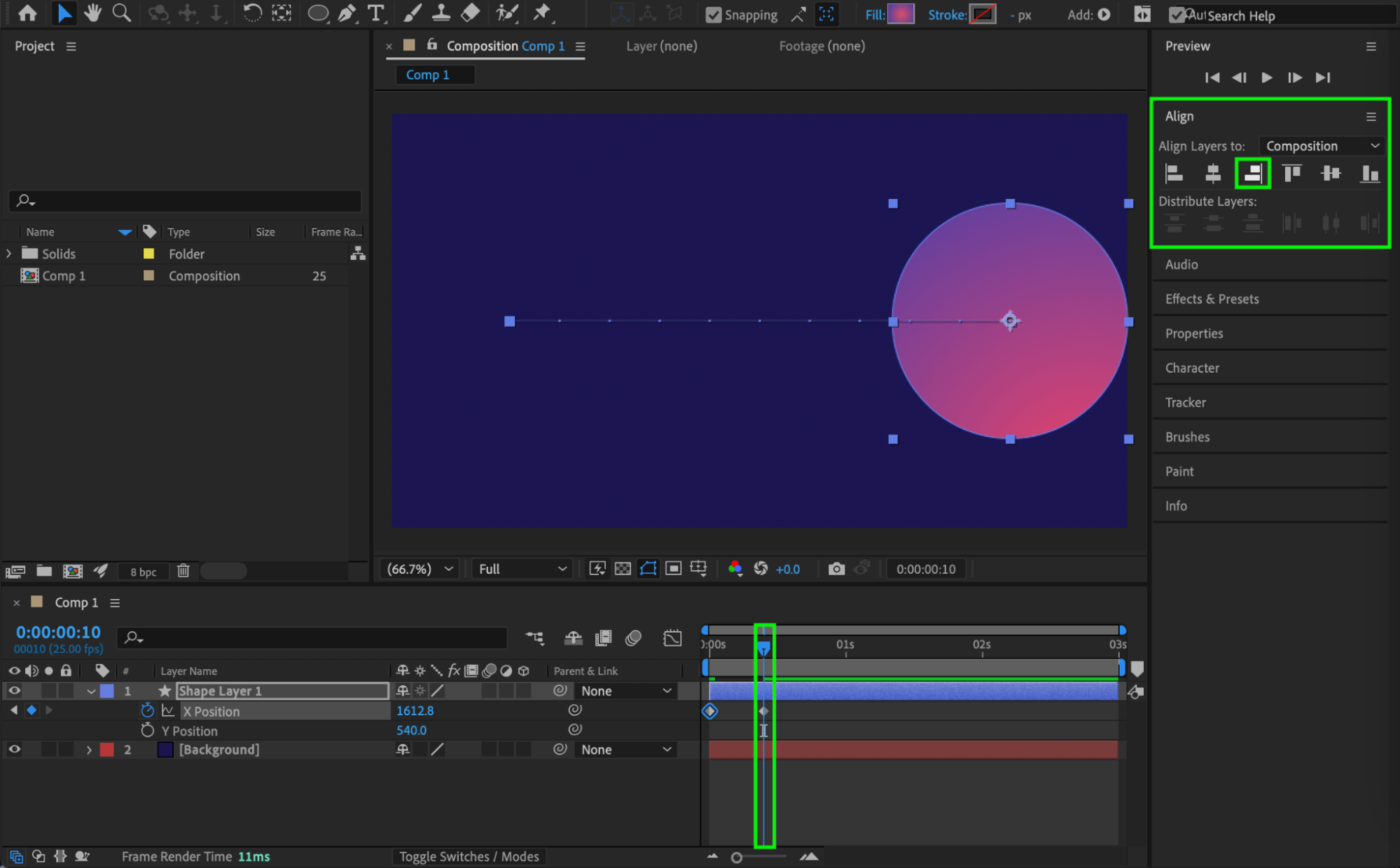Click the snapshot camera icon
Viewport: 1400px width, 868px height.
click(836, 569)
